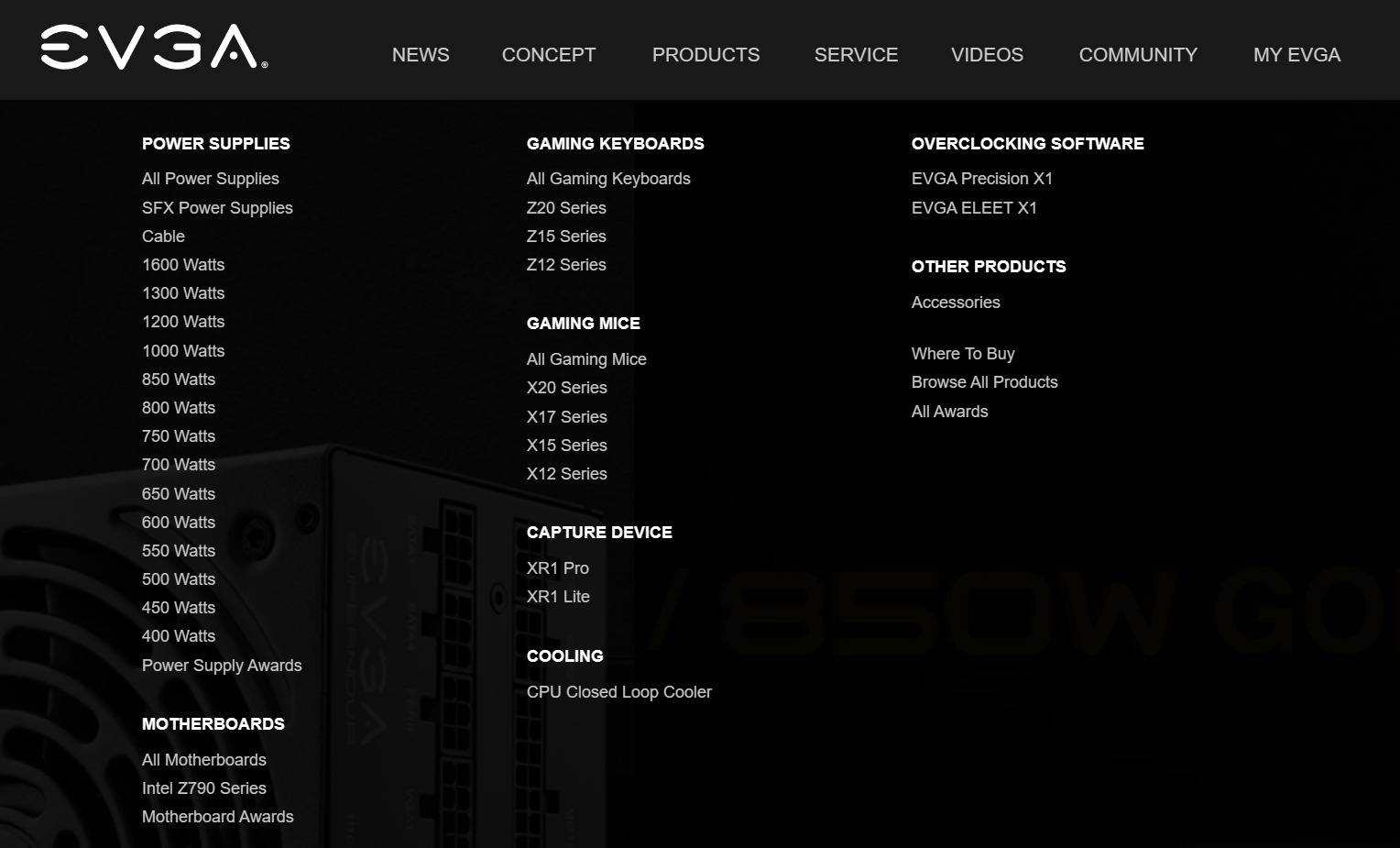Go to All Motherboards
1400x848 pixels.
204,760
